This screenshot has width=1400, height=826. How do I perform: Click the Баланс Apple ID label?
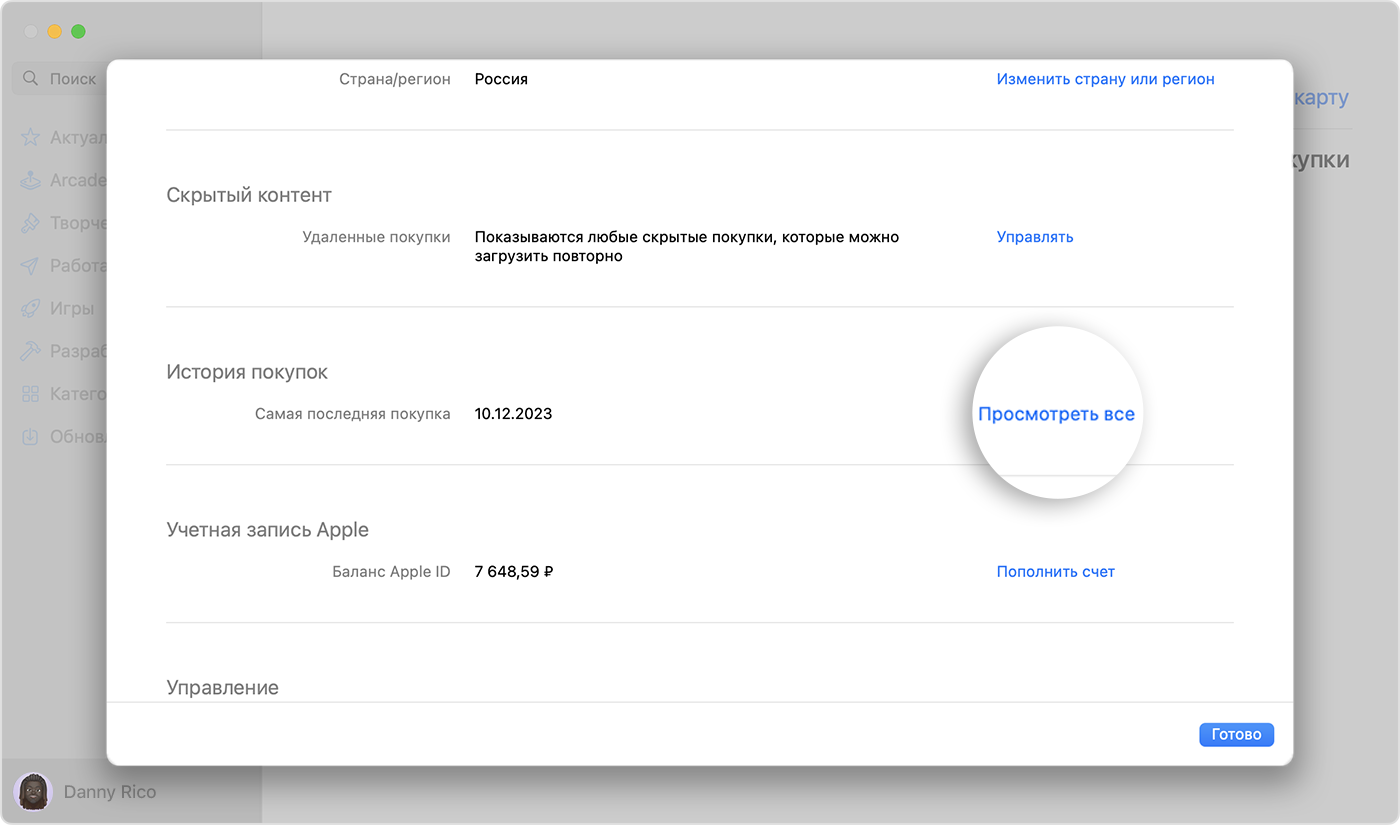click(x=391, y=572)
